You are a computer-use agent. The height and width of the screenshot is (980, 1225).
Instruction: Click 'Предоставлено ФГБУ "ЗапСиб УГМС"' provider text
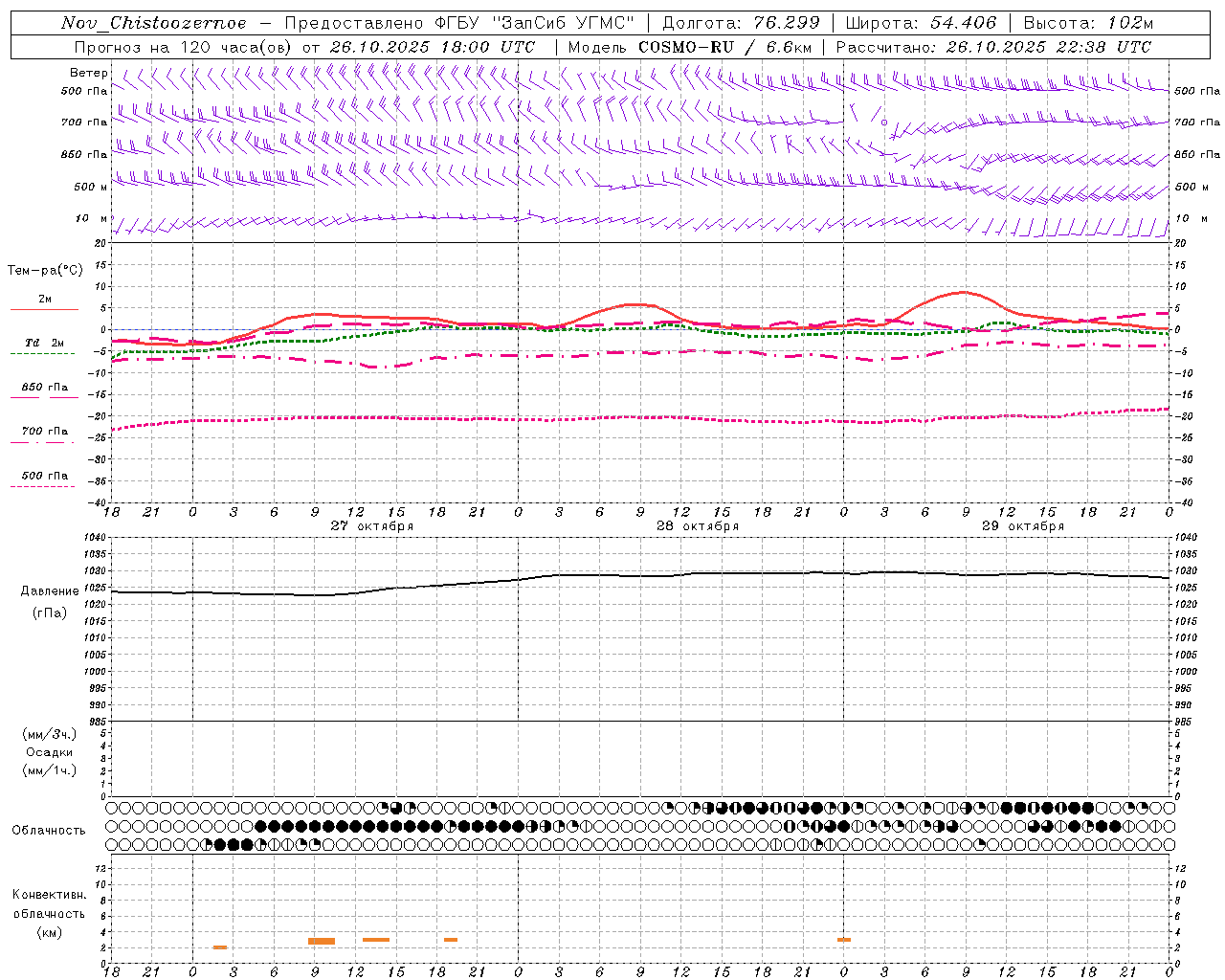pos(459,23)
